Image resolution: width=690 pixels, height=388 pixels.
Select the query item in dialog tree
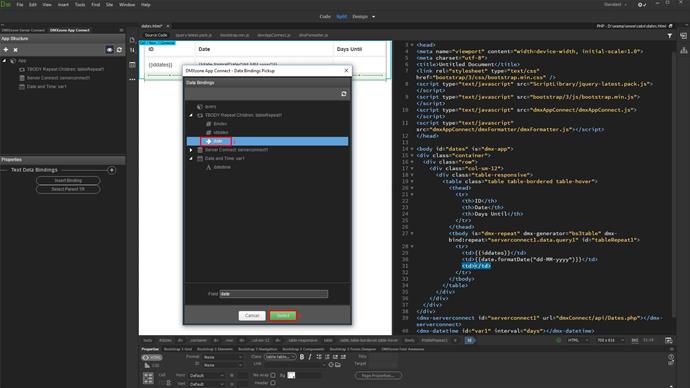tap(210, 106)
